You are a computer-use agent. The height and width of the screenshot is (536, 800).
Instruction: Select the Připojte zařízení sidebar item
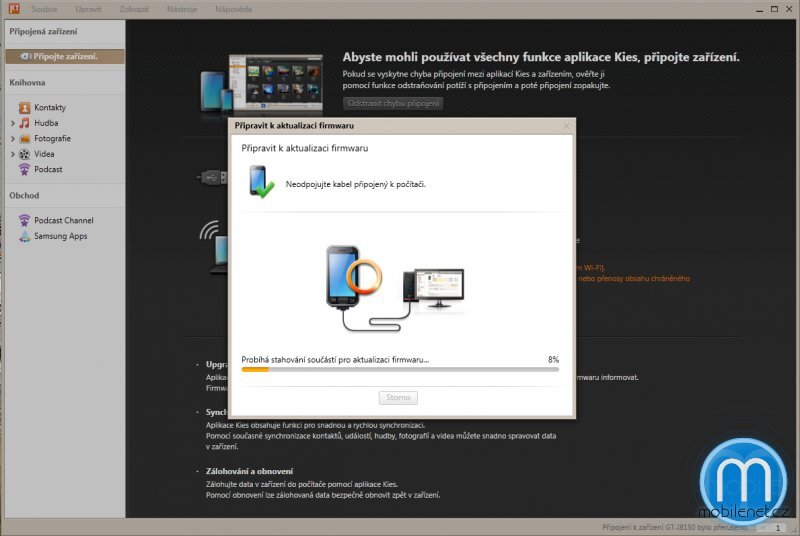click(64, 56)
